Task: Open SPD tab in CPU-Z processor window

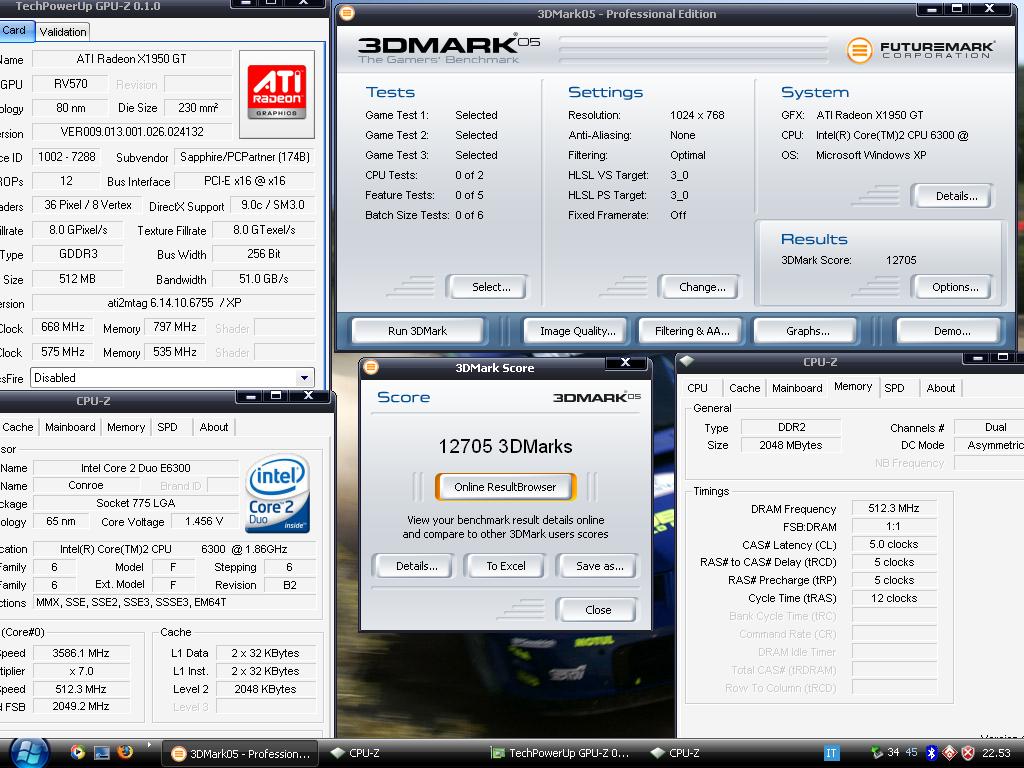Action: tap(167, 427)
